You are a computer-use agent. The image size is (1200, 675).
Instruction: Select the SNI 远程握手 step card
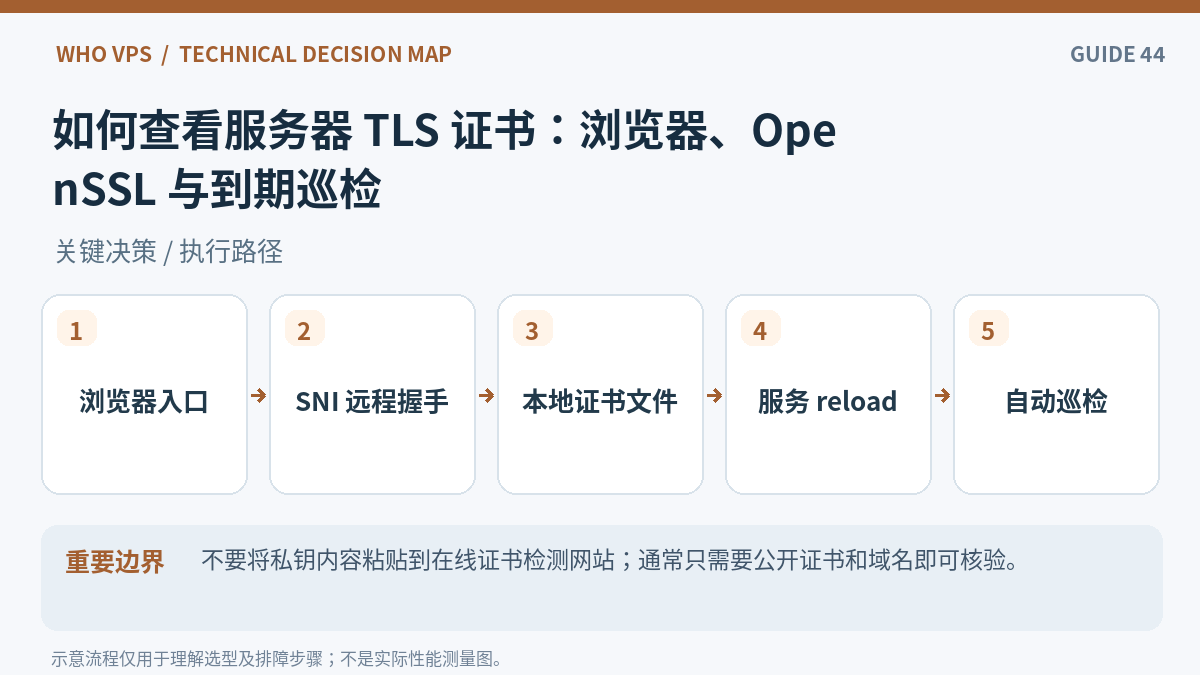click(372, 394)
